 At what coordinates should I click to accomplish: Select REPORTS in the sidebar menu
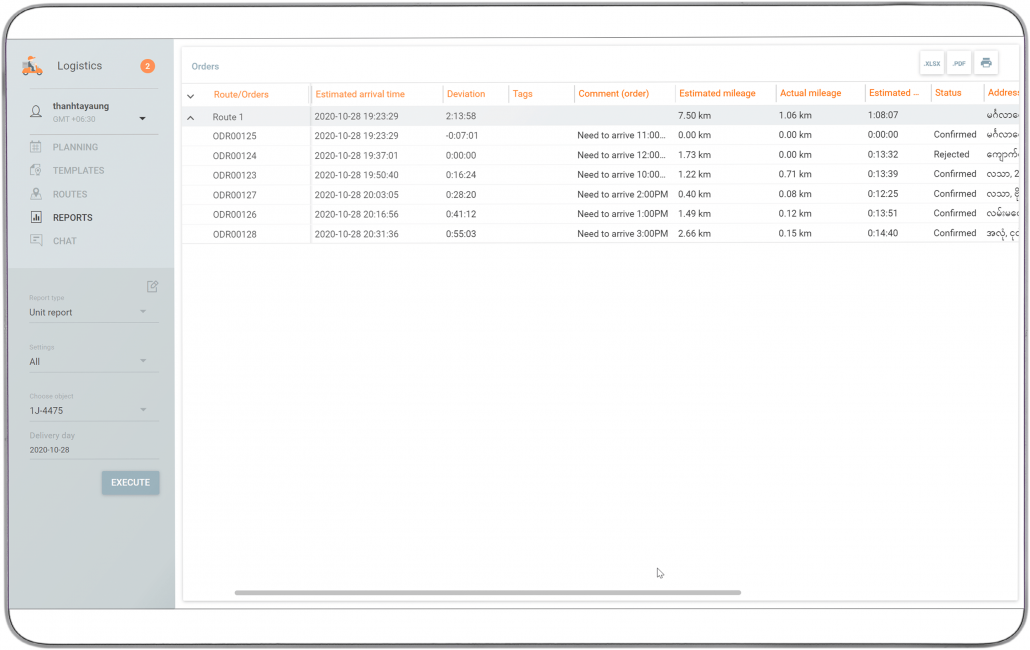pyautogui.click(x=70, y=217)
